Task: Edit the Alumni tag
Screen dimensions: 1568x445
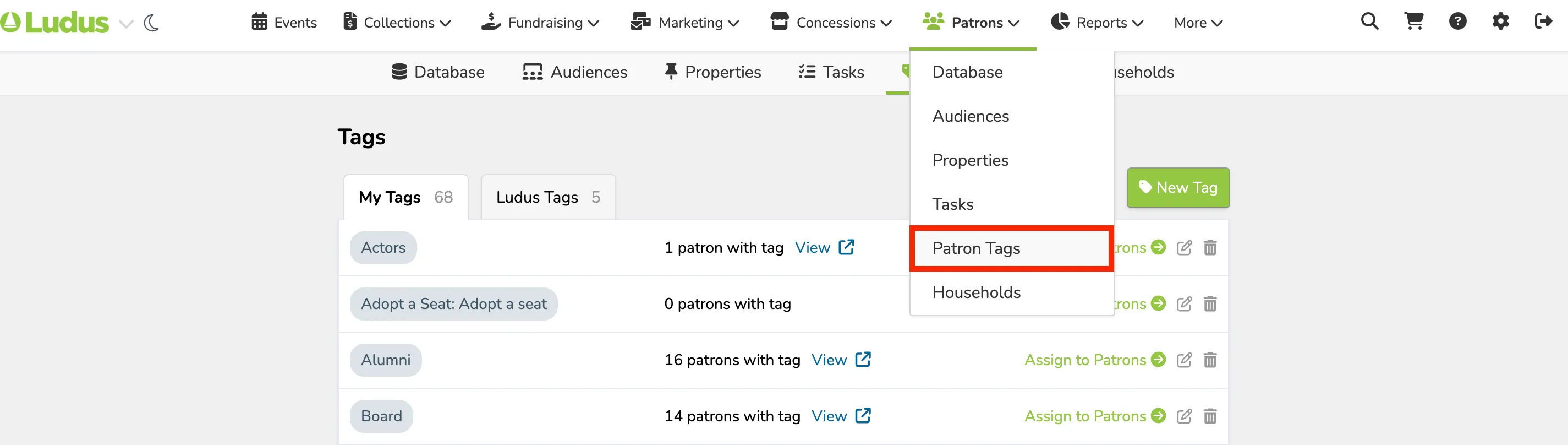Action: pos(1184,360)
